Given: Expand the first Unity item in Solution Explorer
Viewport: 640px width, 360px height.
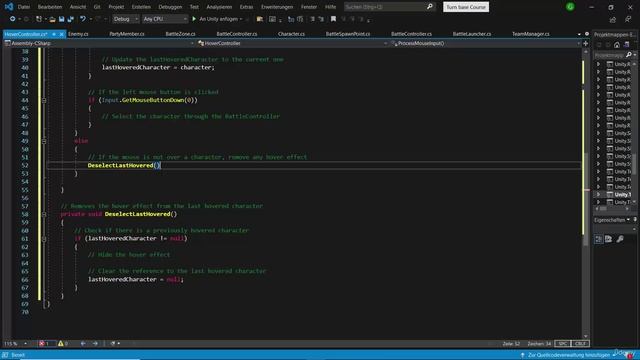Looking at the screenshot, I should click(598, 64).
